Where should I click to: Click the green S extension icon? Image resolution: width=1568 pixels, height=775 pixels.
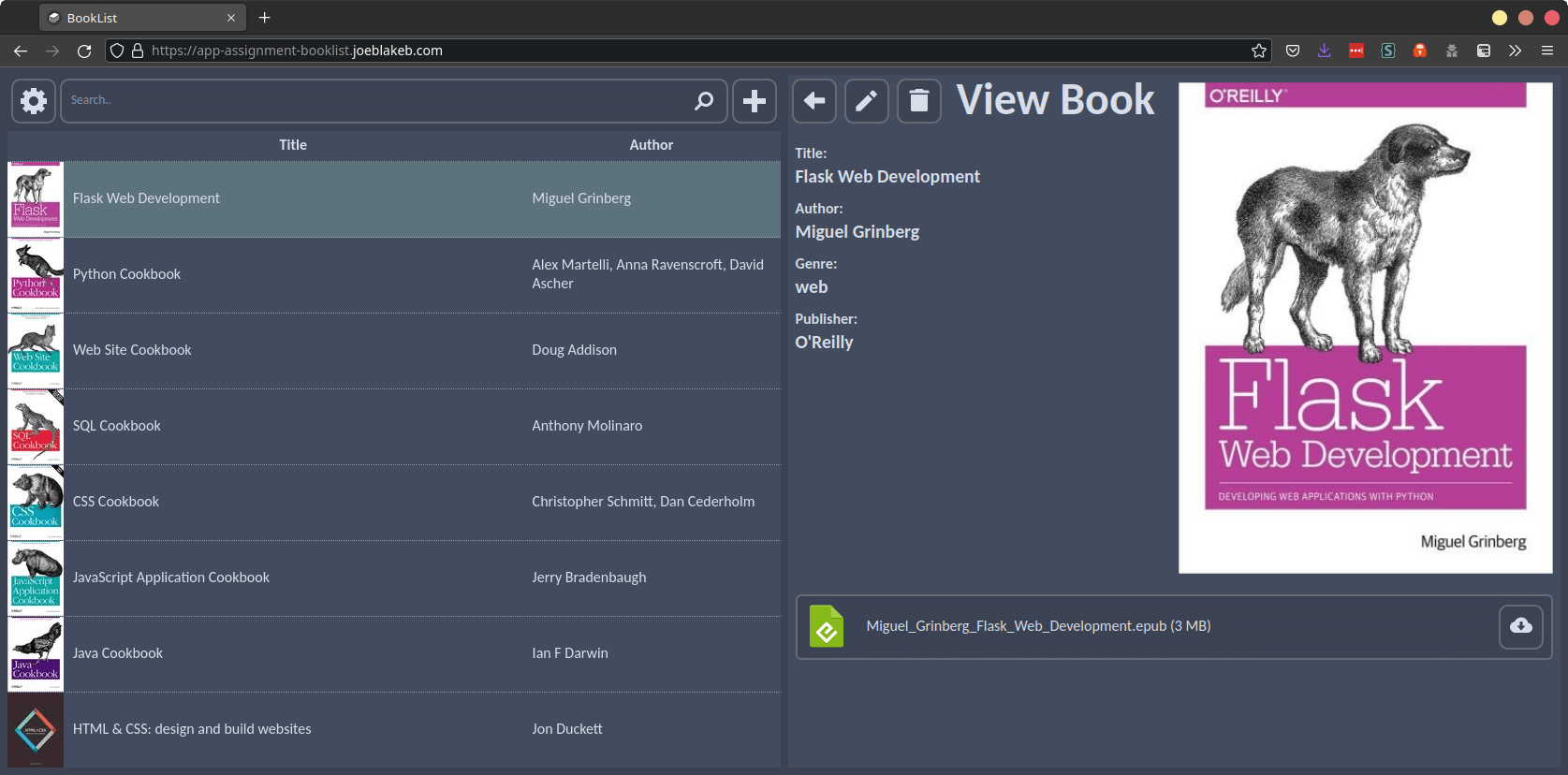(x=1388, y=51)
